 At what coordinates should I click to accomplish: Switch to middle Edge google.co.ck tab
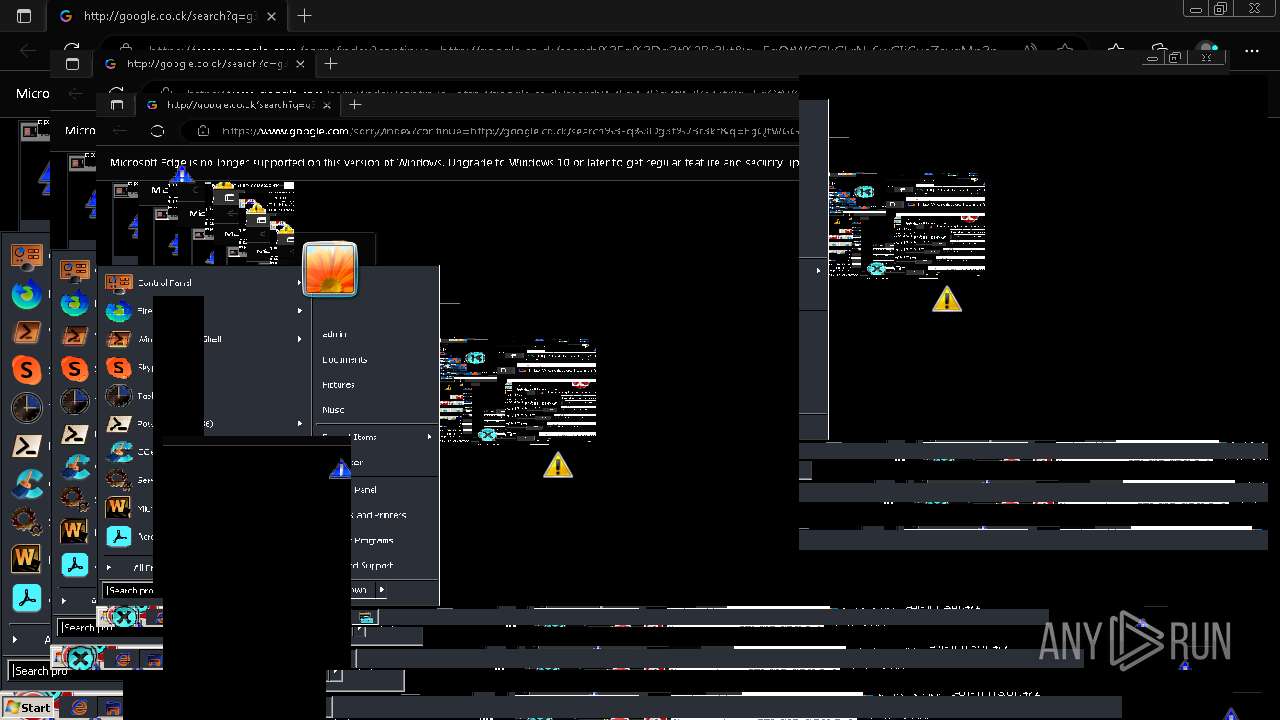pos(202,63)
